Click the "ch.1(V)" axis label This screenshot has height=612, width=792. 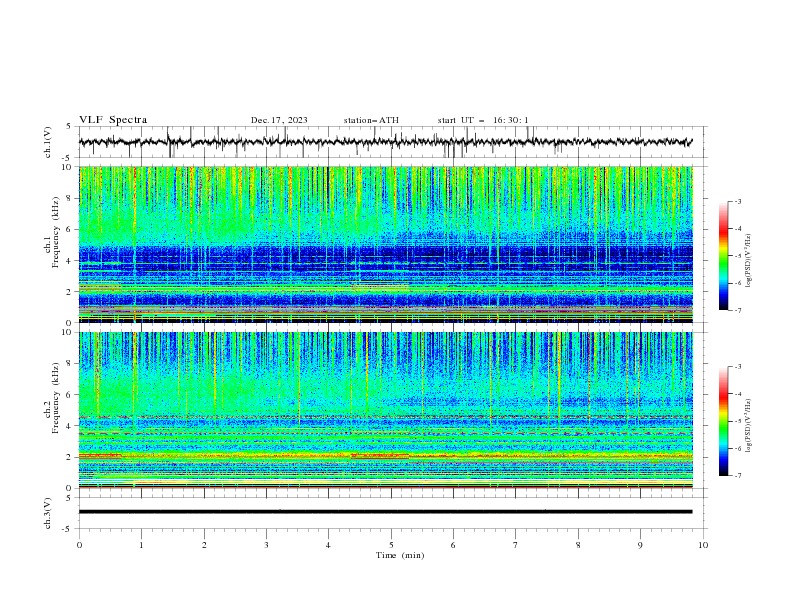tap(48, 142)
